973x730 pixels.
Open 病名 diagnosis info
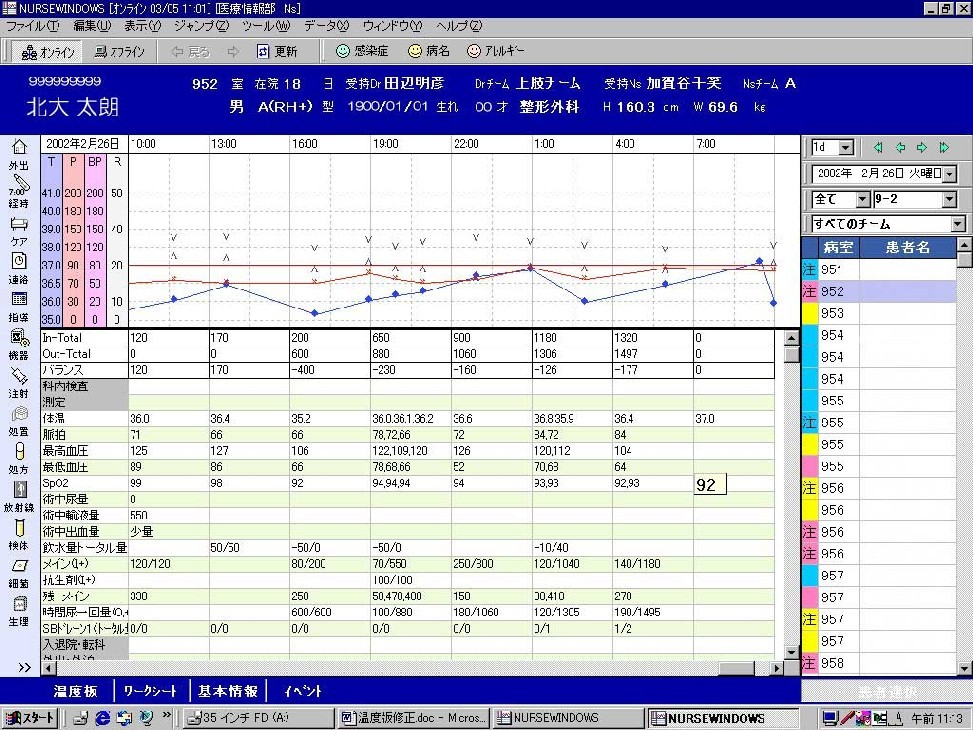tap(429, 51)
